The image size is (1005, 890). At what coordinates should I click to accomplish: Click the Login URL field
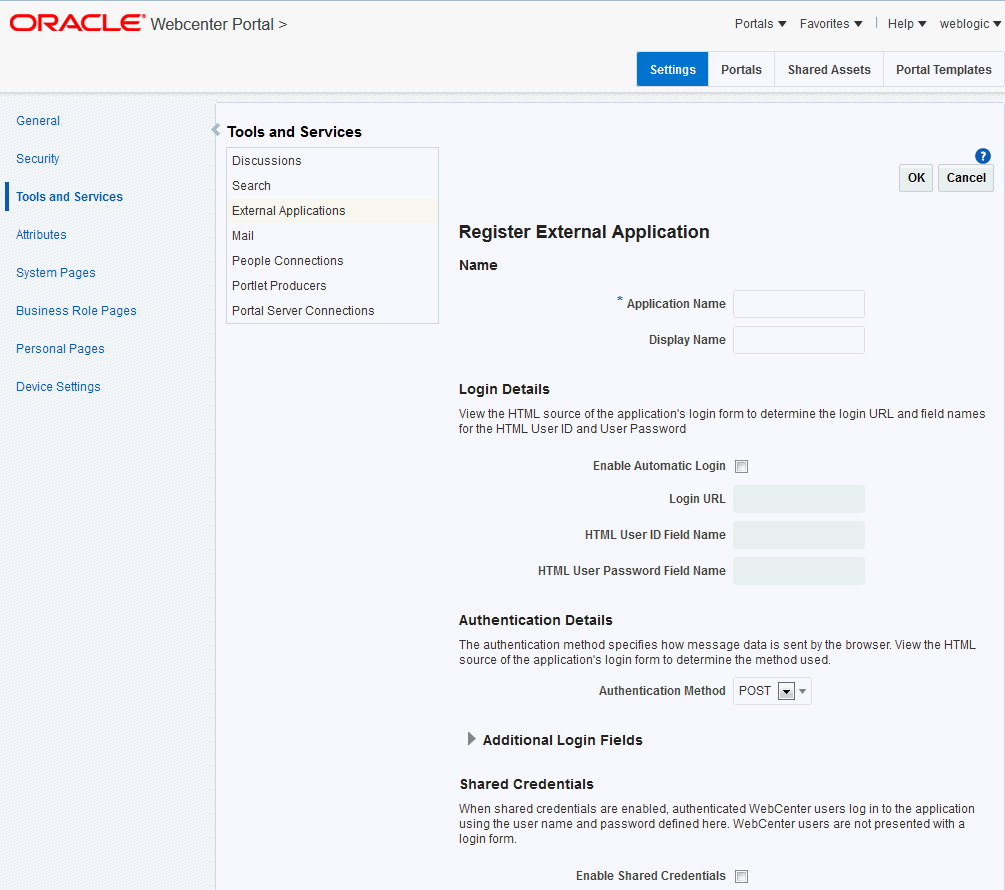pyautogui.click(x=799, y=499)
